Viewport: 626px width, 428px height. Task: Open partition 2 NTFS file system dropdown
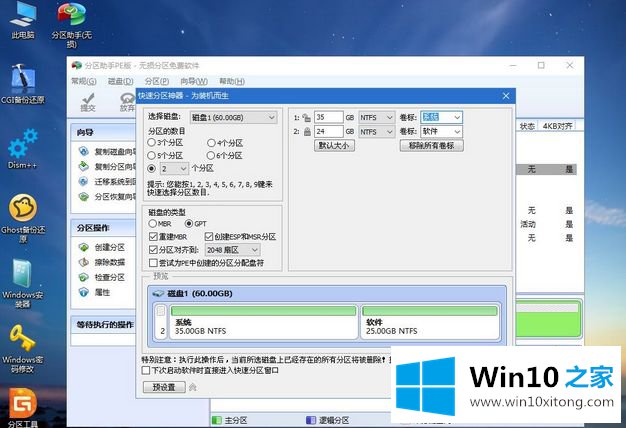click(x=376, y=131)
